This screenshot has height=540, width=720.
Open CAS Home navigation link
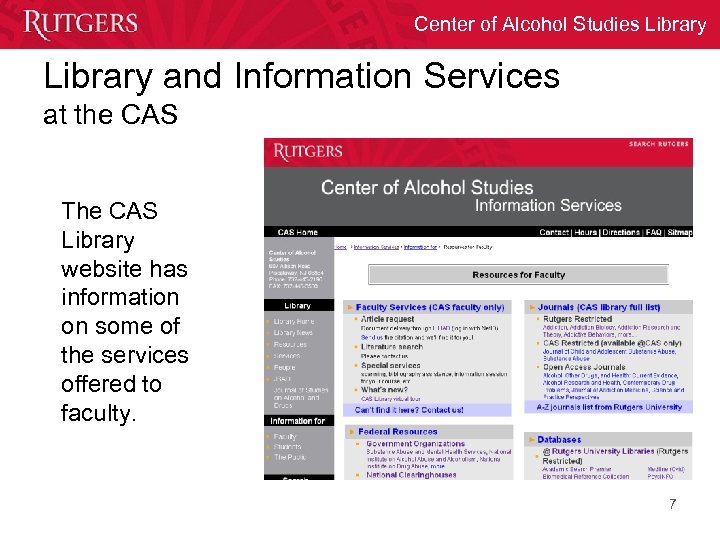[298, 232]
